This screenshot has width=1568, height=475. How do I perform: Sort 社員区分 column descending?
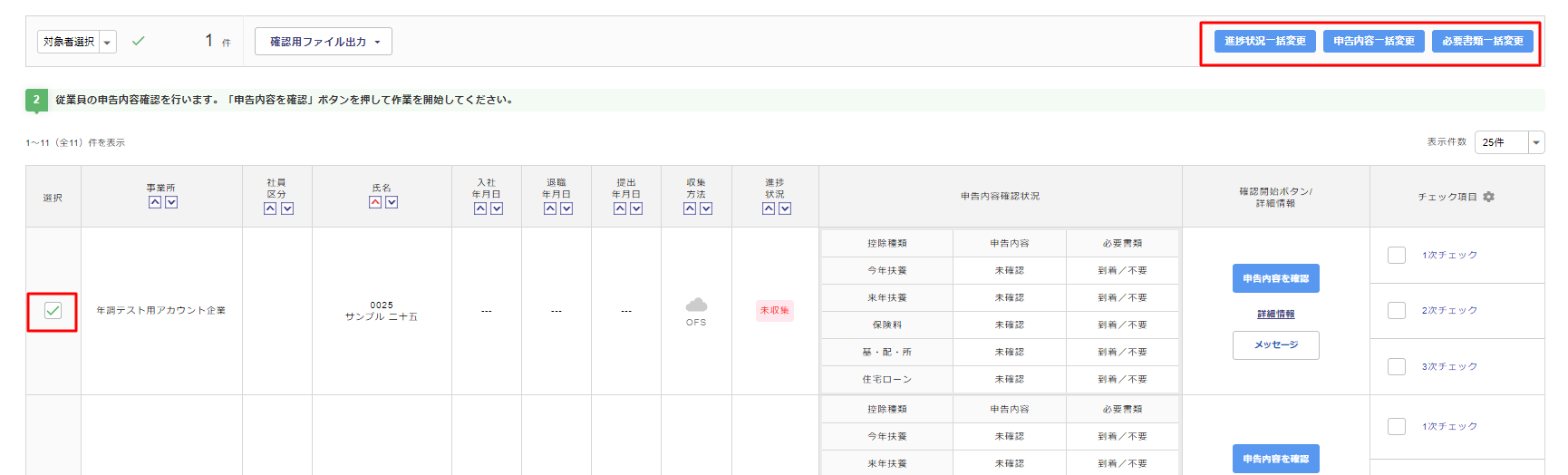click(287, 208)
